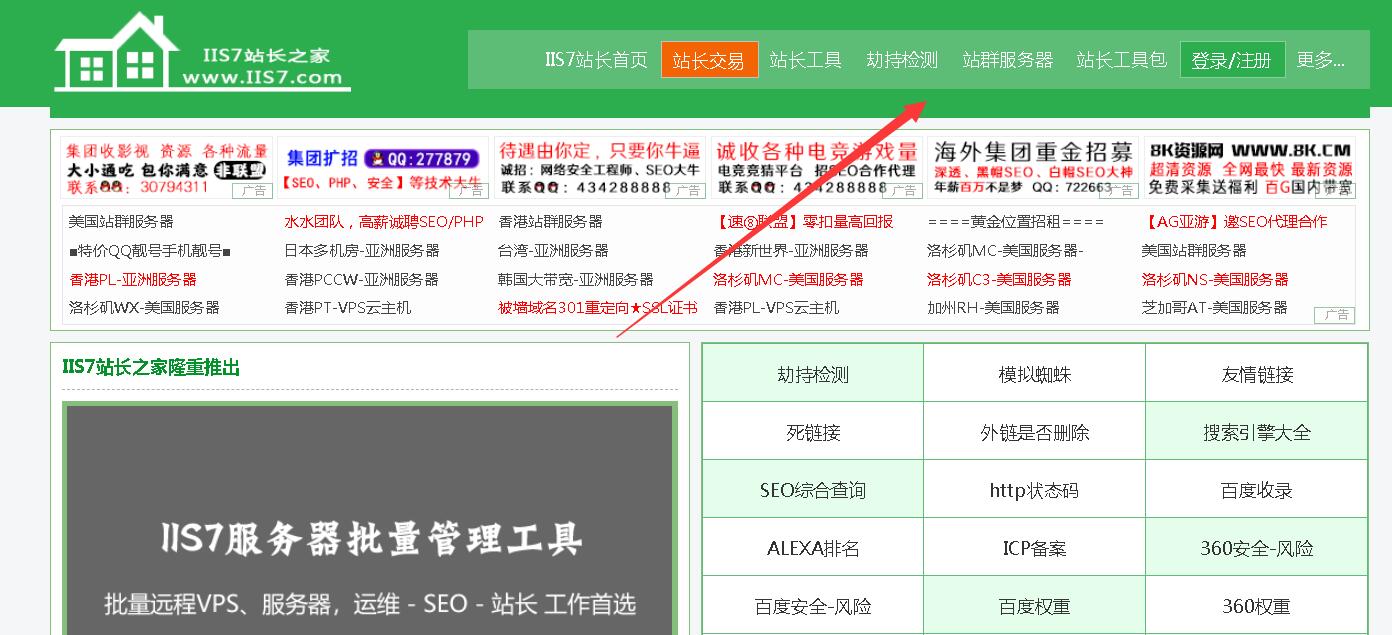
Task: Open the SEO综合查询 tool
Action: 812,491
